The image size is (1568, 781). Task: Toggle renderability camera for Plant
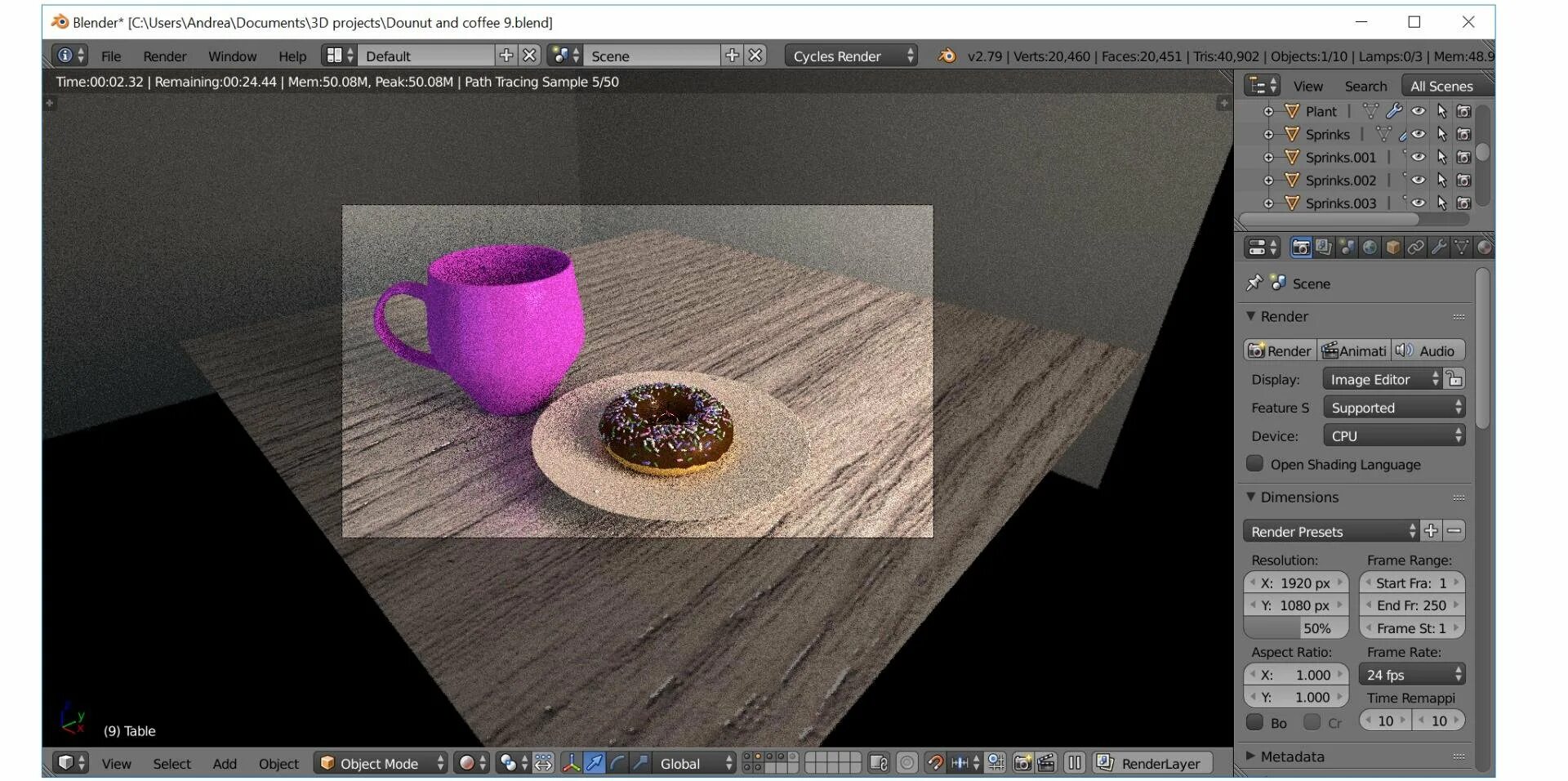click(1464, 111)
